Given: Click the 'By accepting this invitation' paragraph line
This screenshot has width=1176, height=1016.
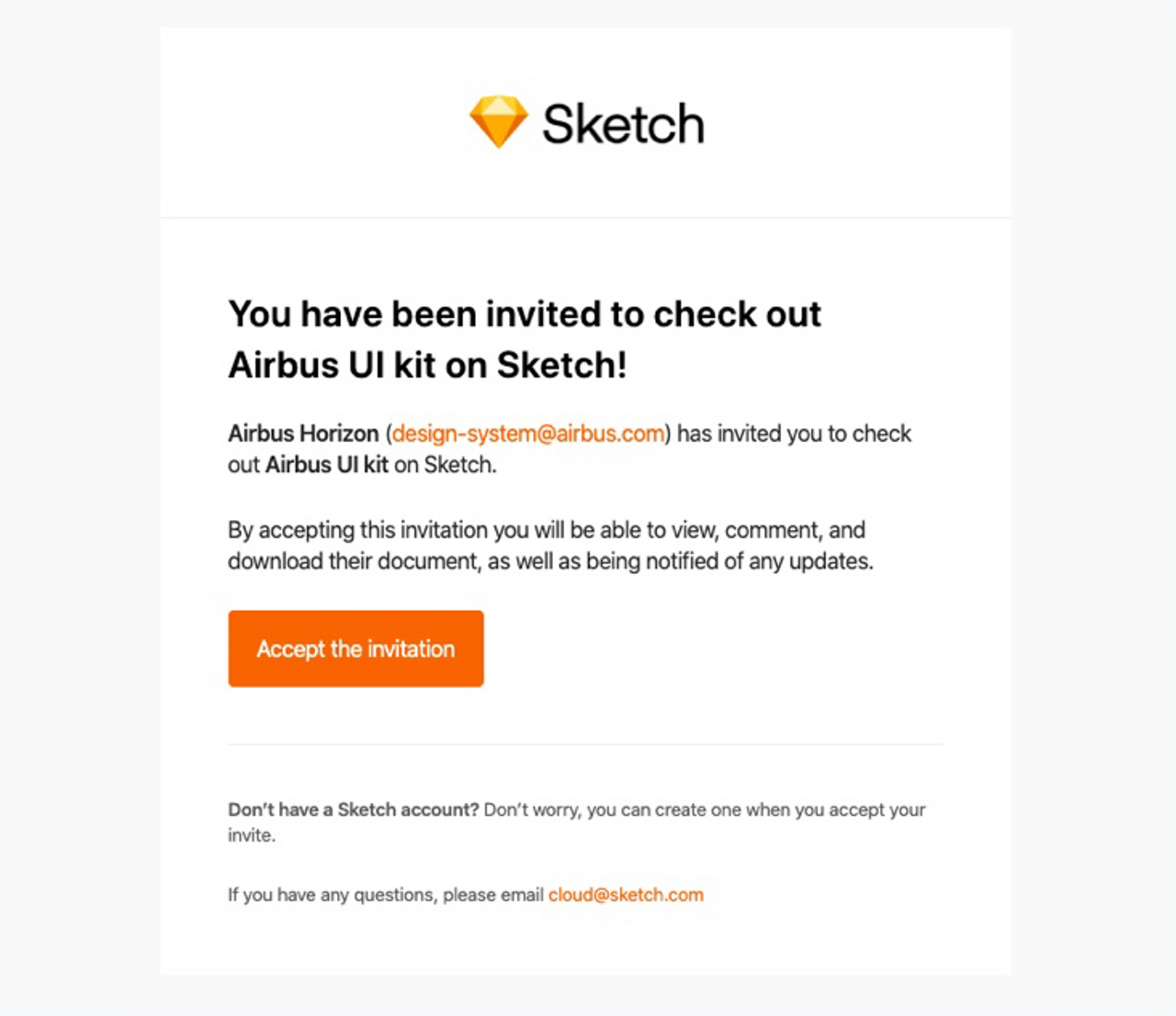Looking at the screenshot, I should coord(546,530).
